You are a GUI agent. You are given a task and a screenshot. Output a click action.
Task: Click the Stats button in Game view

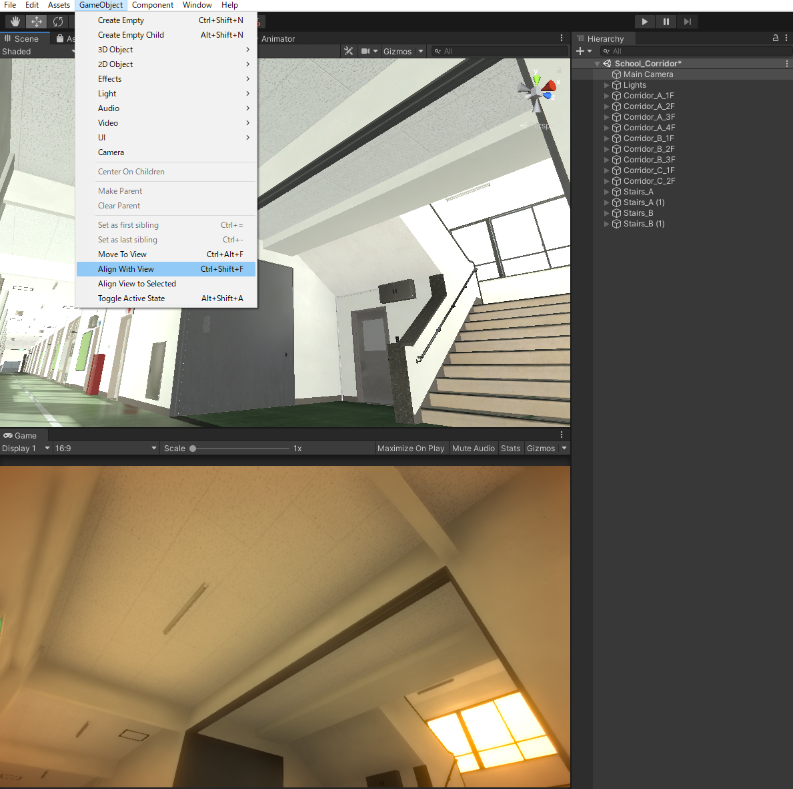(x=510, y=448)
